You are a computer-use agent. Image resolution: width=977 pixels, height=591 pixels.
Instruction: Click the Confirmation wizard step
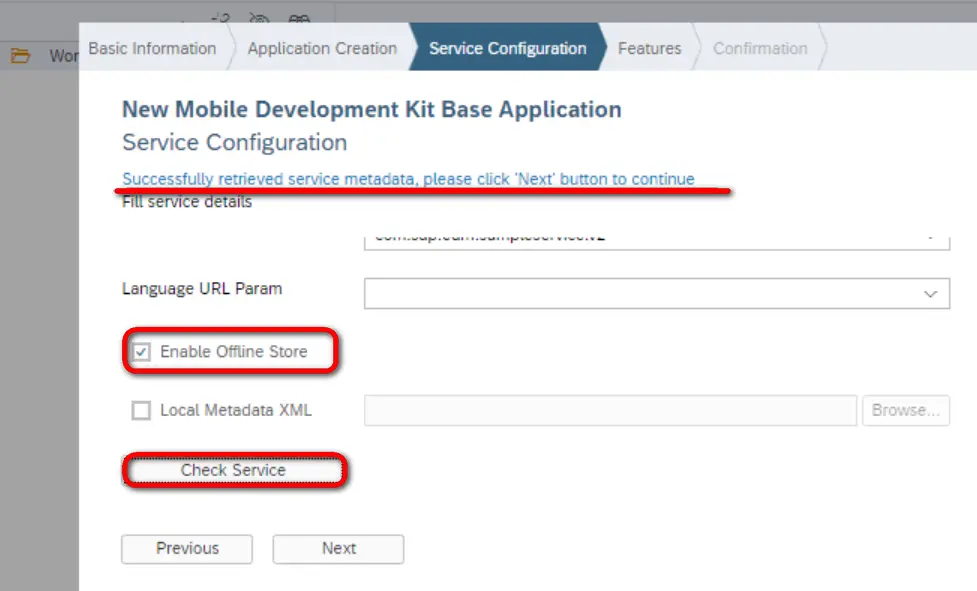pos(760,49)
